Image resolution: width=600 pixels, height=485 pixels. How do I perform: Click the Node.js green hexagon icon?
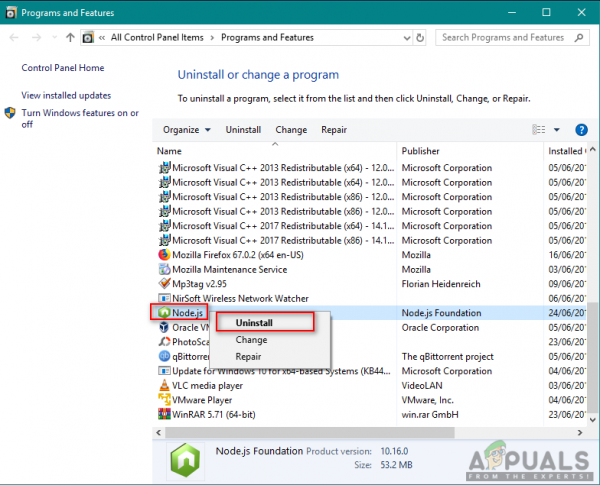coord(164,313)
